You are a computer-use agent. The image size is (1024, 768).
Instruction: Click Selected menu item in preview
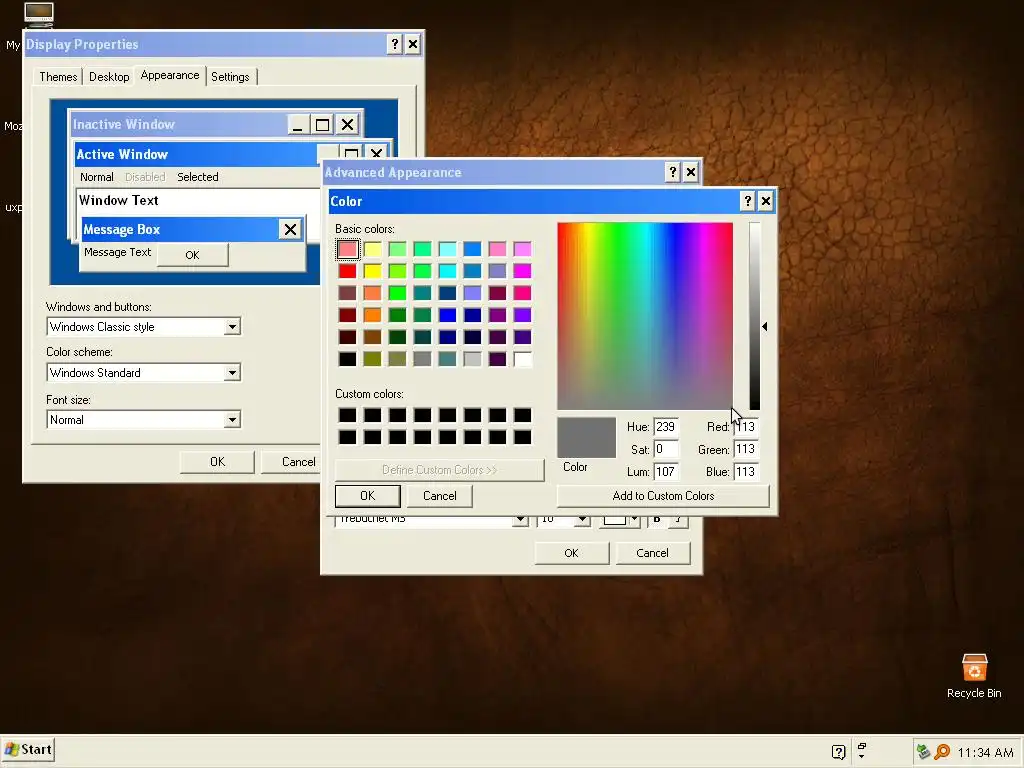coord(198,177)
